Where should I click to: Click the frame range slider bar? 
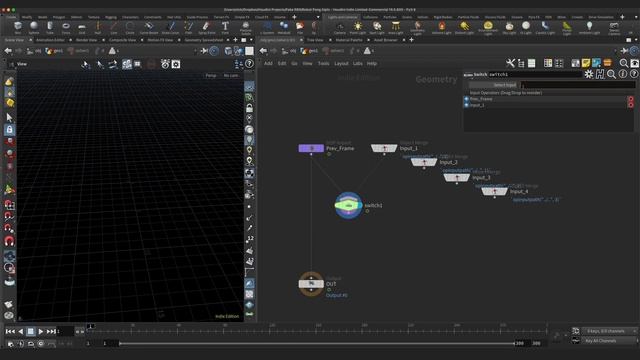click(317, 343)
